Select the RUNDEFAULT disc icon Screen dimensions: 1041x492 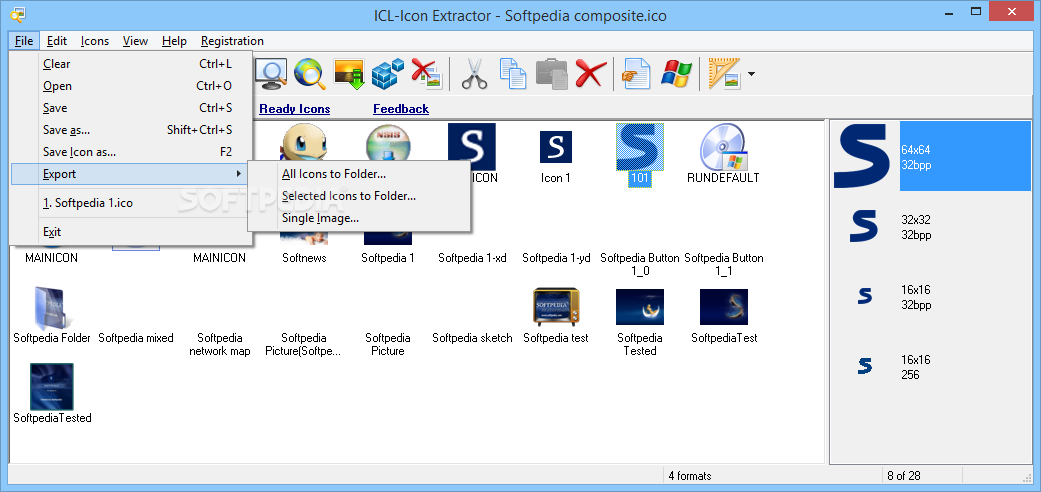click(723, 146)
